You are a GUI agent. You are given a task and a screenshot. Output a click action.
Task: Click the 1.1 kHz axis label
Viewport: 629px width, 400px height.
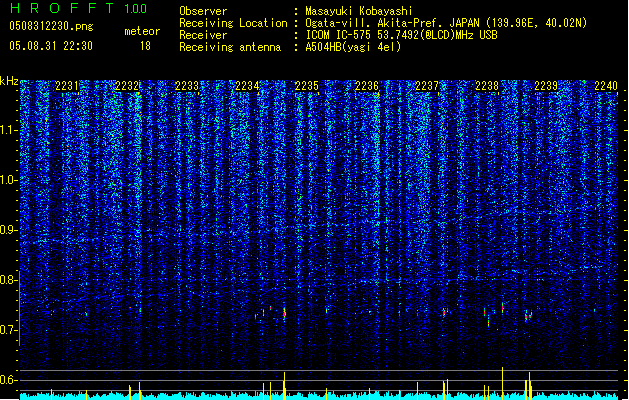[9, 130]
